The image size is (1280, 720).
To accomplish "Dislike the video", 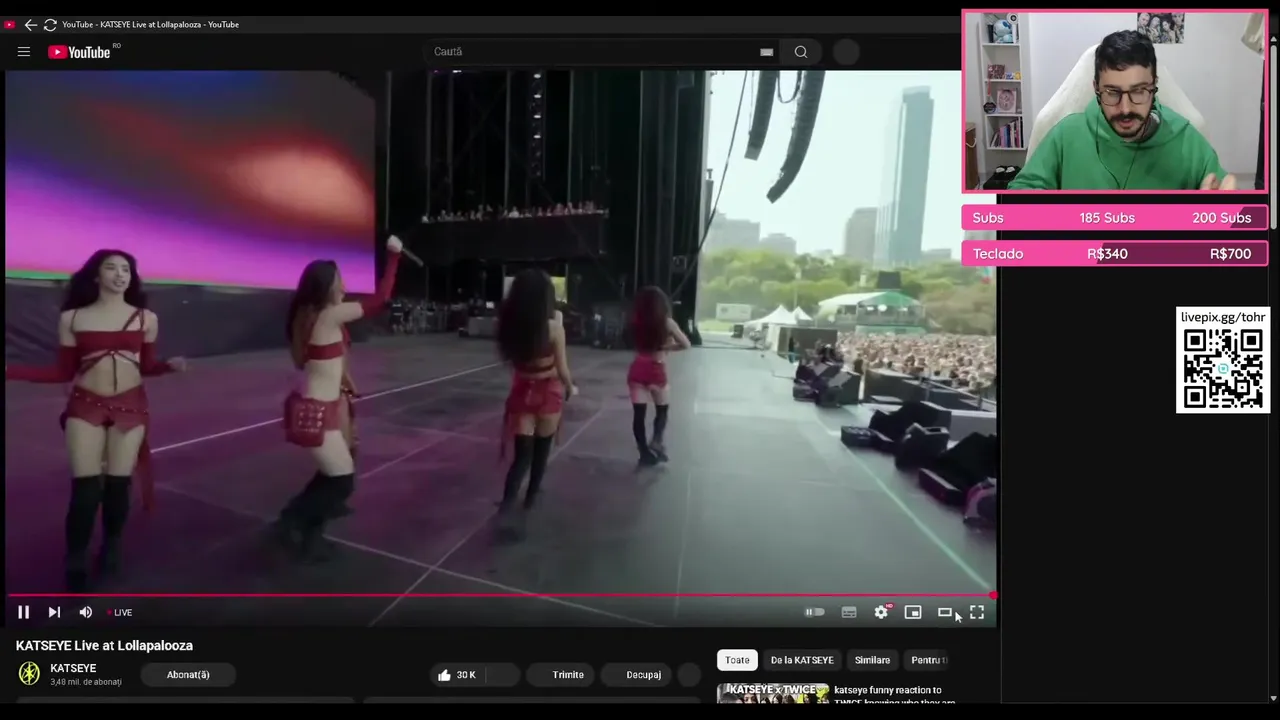I will tap(502, 675).
